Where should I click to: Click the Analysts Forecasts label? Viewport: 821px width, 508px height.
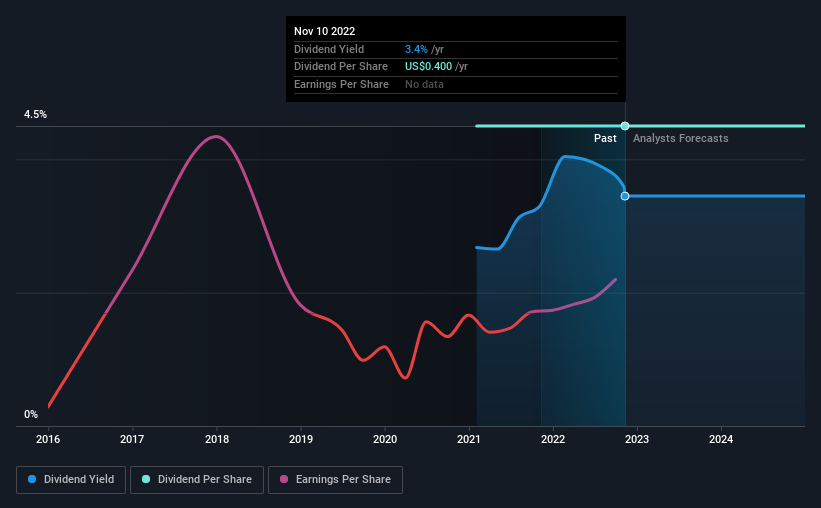click(681, 138)
